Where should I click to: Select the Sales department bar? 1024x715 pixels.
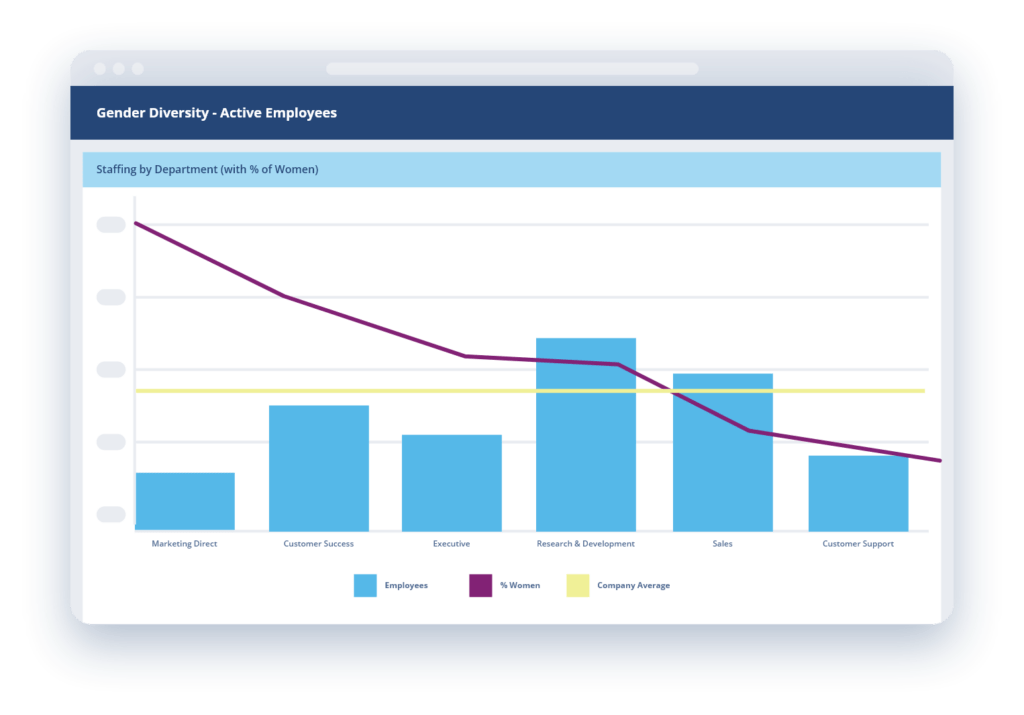tap(723, 452)
